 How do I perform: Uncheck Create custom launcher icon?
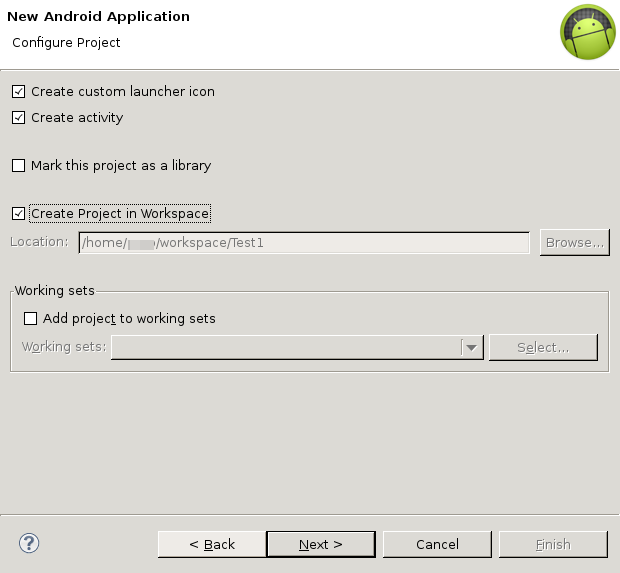(x=18, y=91)
